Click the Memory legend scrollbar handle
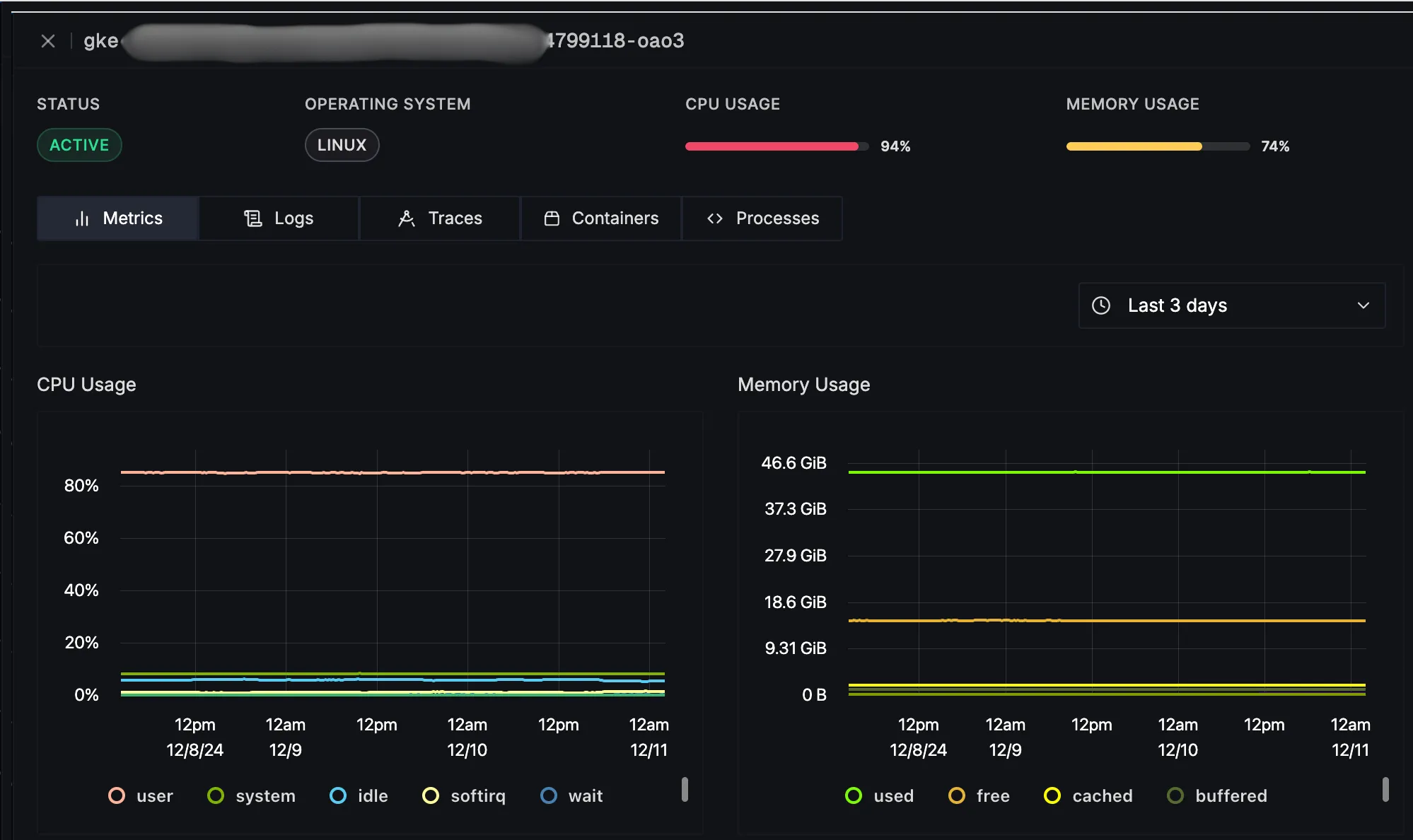The height and width of the screenshot is (840, 1413). click(1385, 789)
